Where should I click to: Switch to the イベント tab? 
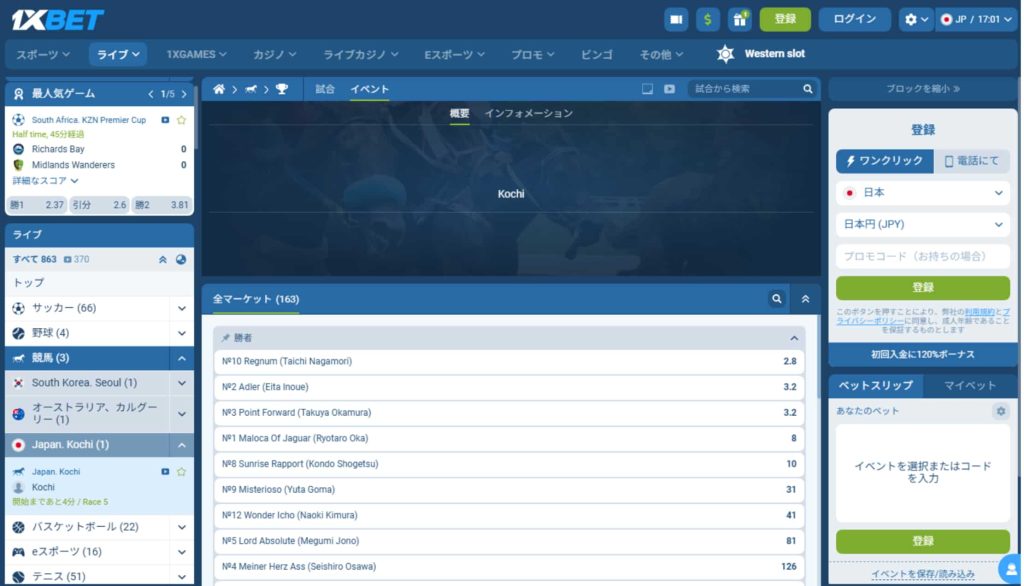pos(369,89)
